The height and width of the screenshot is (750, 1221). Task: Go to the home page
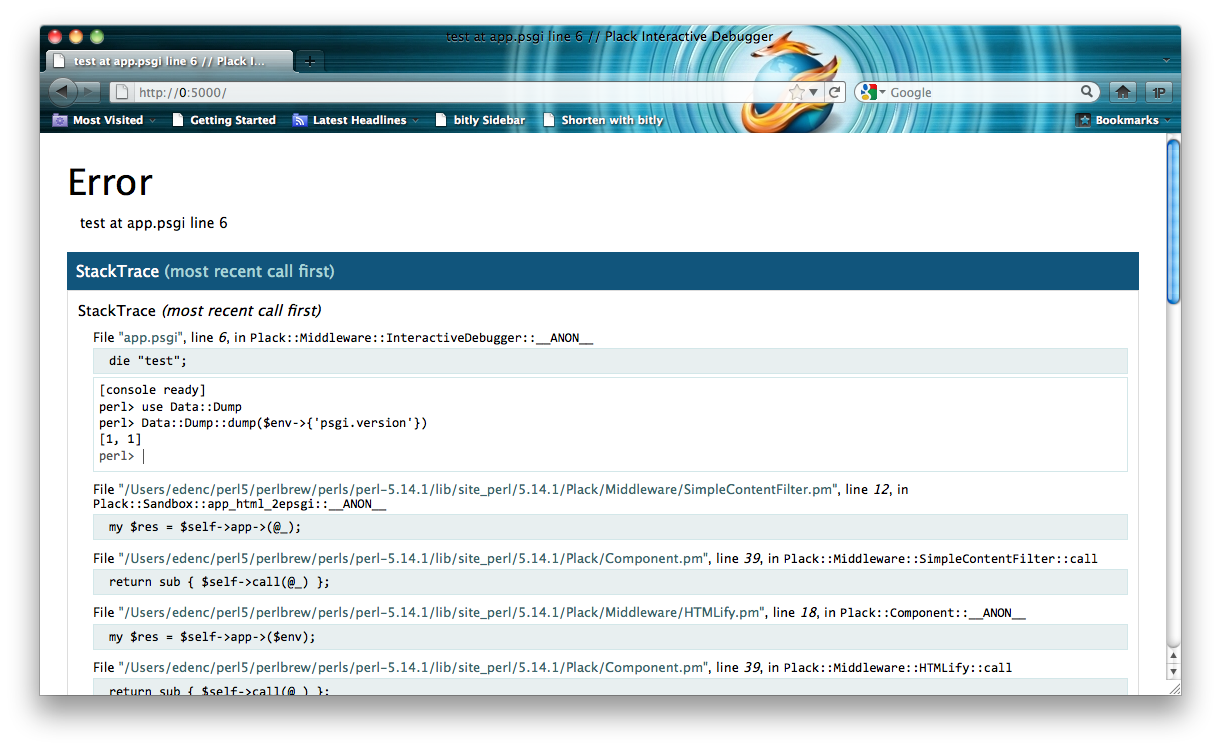point(1123,92)
